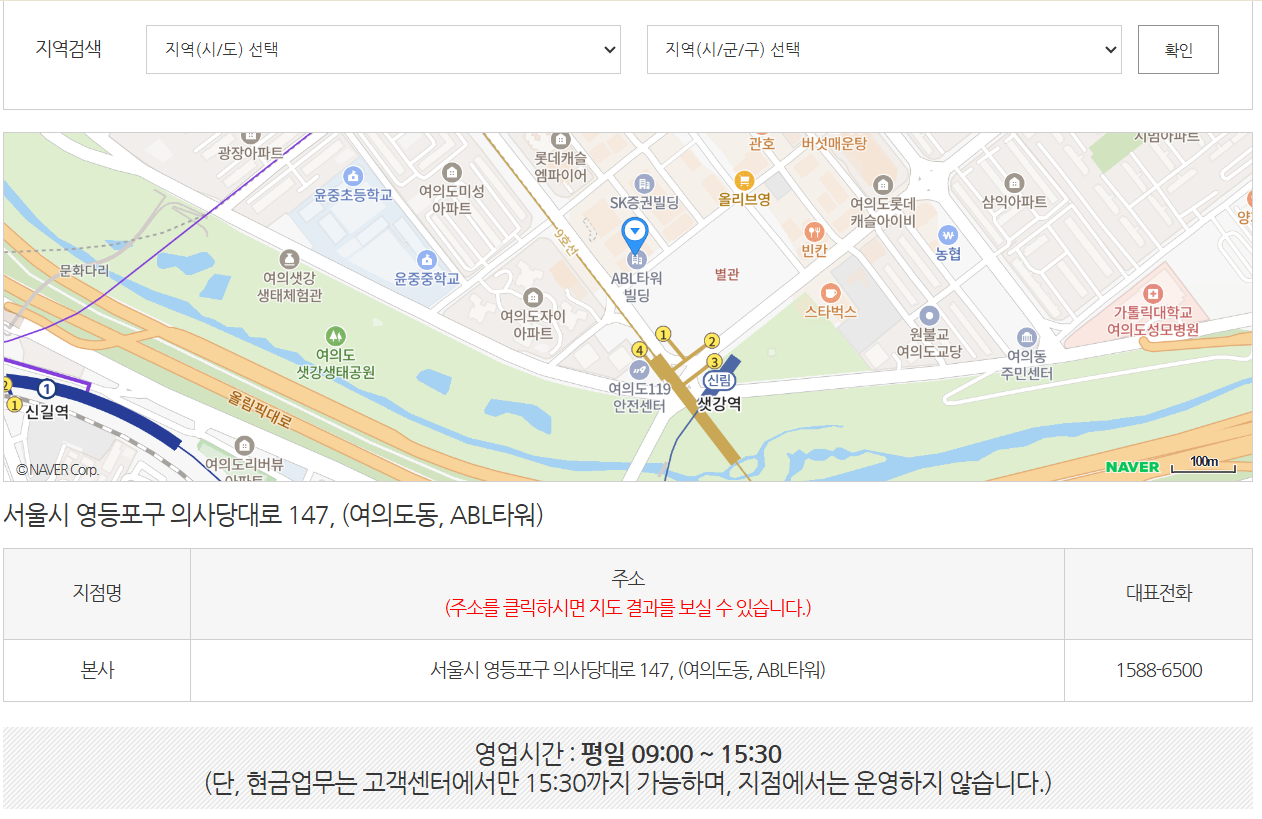The height and width of the screenshot is (819, 1262).
Task: Click 샛강역 exit 3 marker
Action: click(714, 361)
